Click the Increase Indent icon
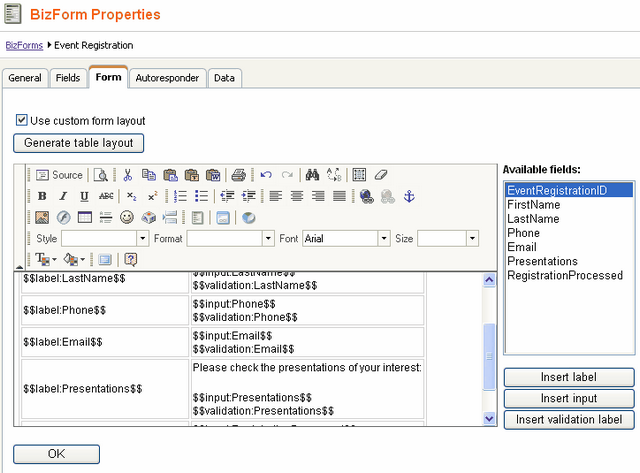Viewport: 640px width, 473px height. [248, 196]
